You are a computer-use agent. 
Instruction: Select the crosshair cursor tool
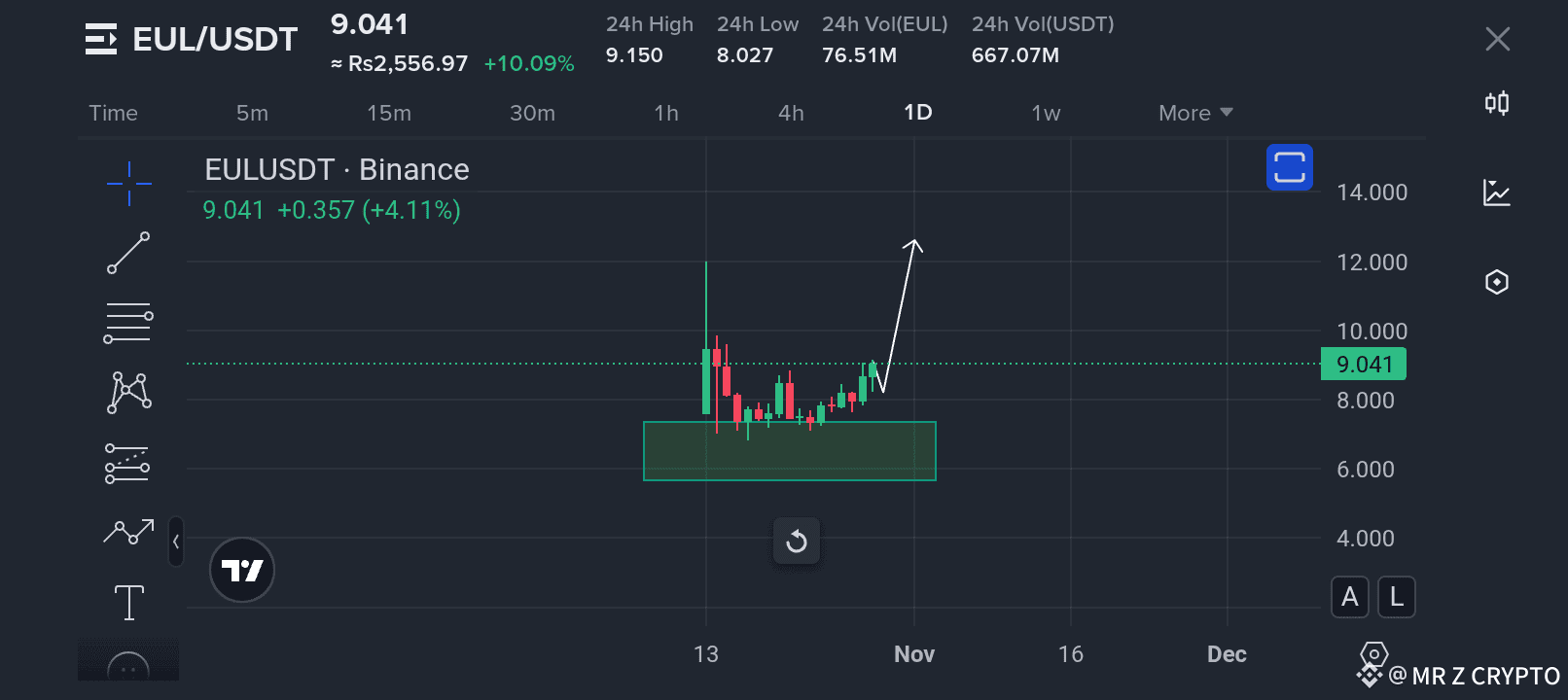(128, 183)
